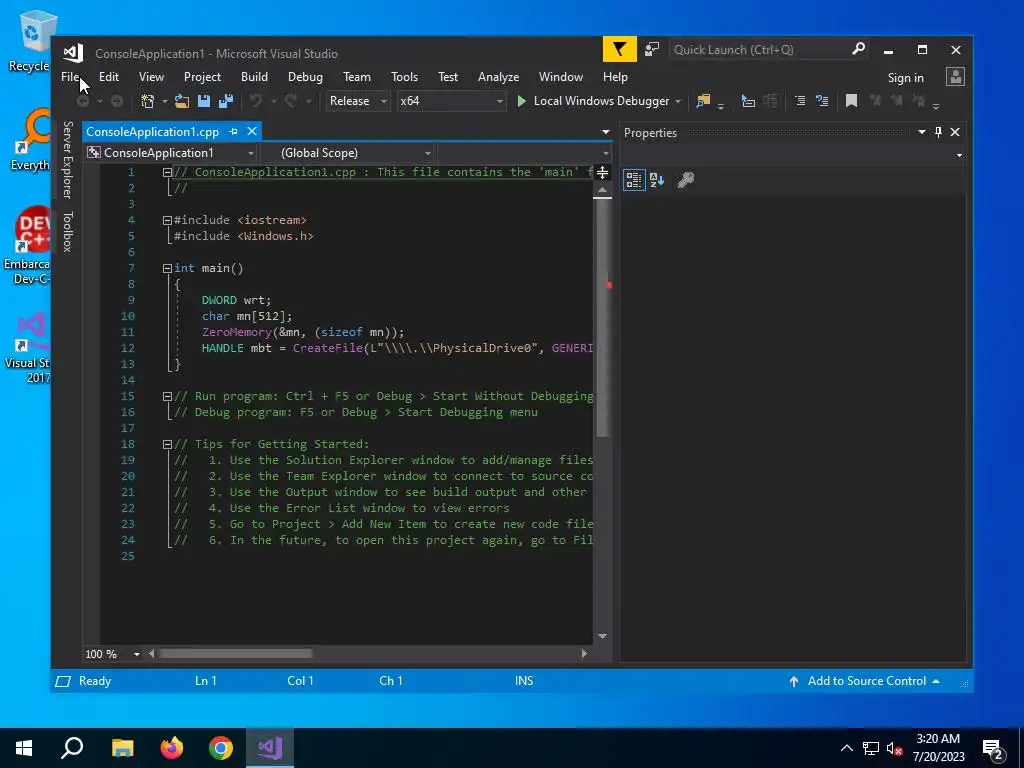
Task: Collapse the int main() code block
Action: point(167,268)
